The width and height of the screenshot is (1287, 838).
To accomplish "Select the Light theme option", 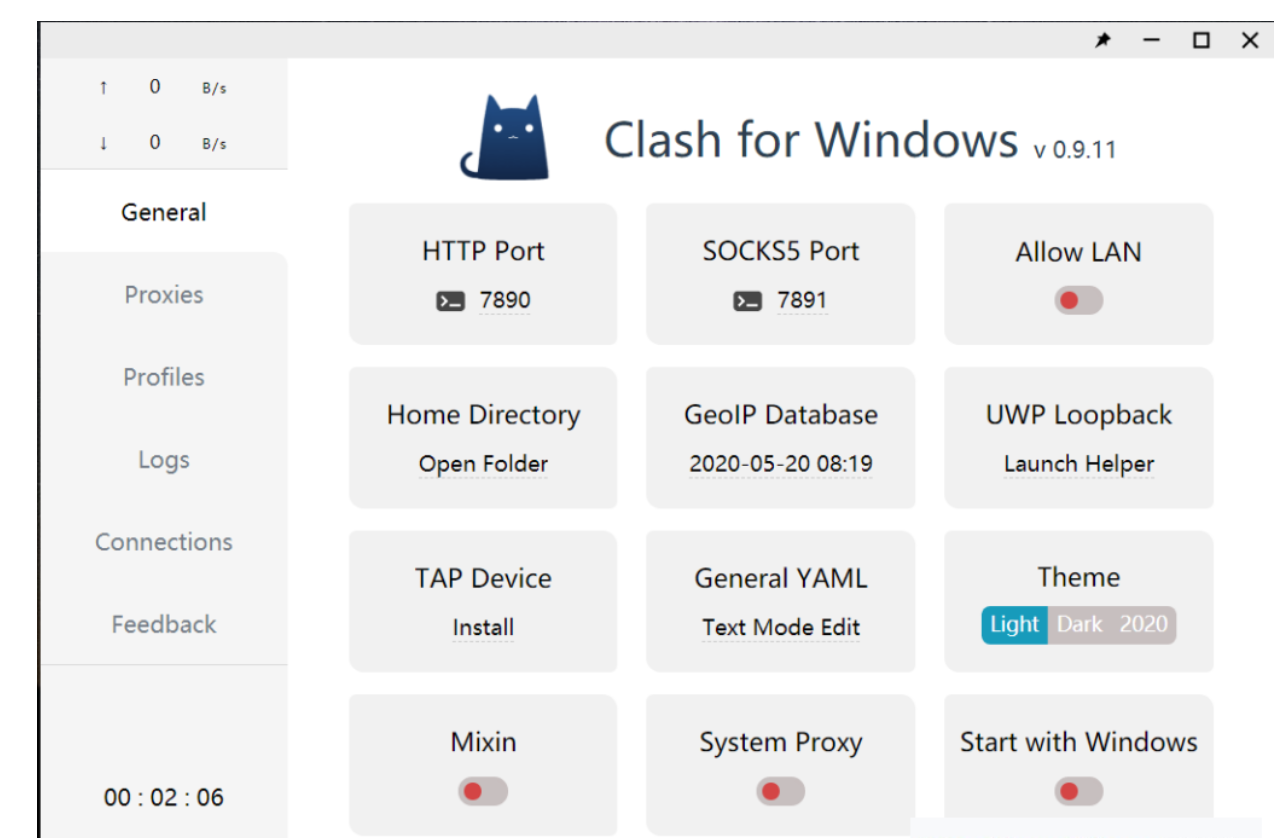I will coord(1014,625).
